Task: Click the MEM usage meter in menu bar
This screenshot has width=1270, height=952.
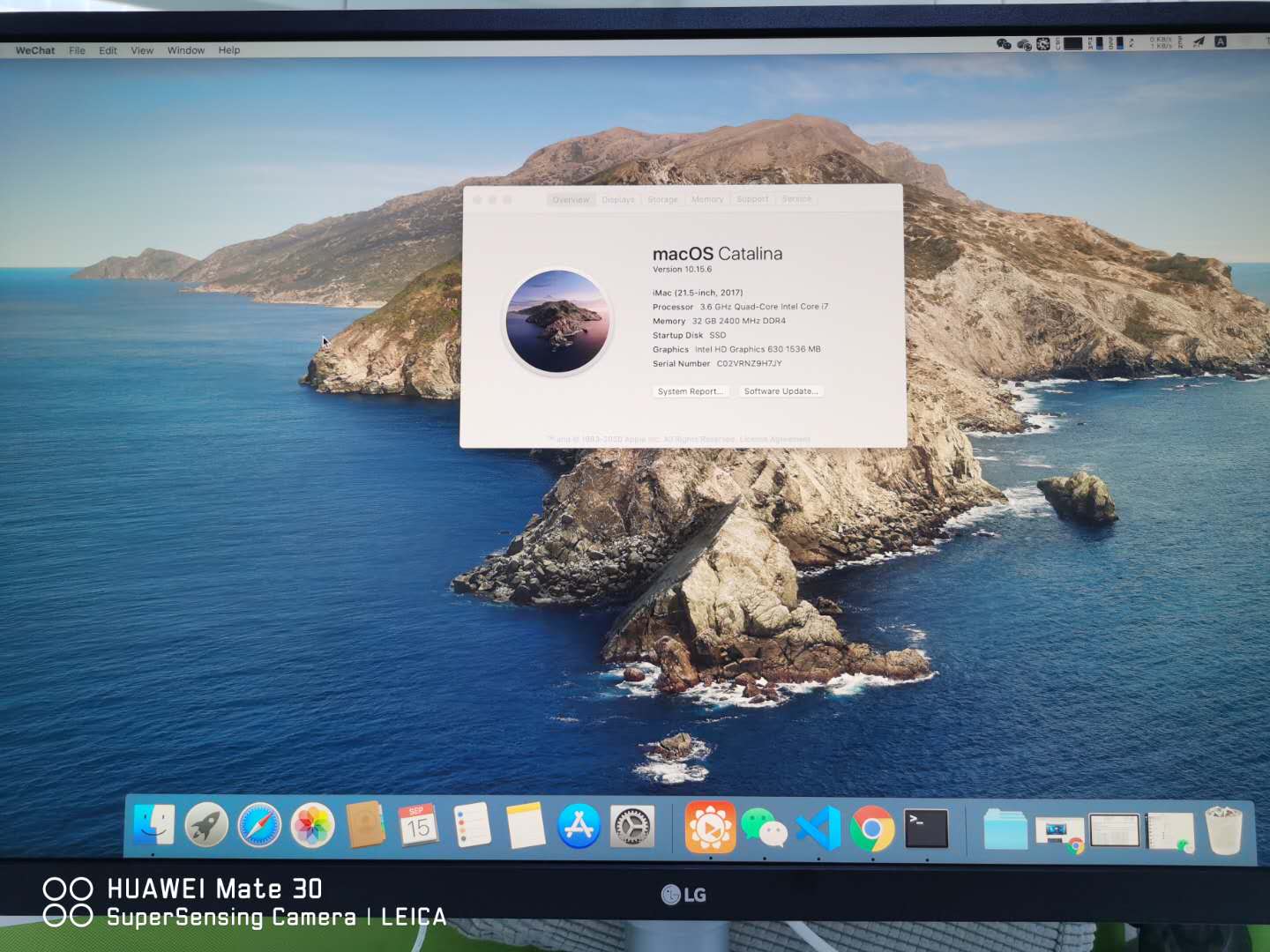Action: pyautogui.click(x=1095, y=43)
